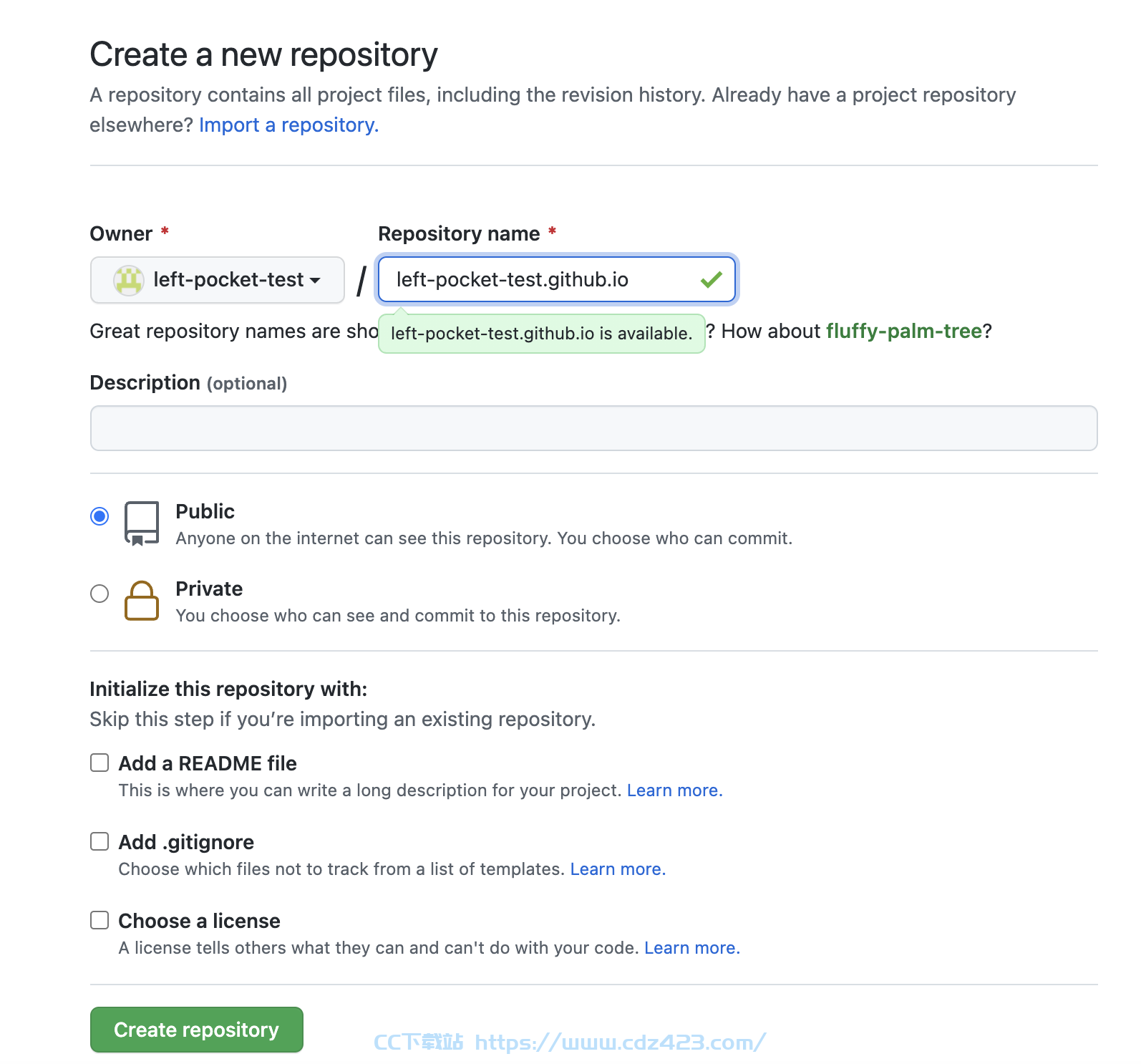
Task: Check the Add .gitignore option
Action: tap(99, 841)
